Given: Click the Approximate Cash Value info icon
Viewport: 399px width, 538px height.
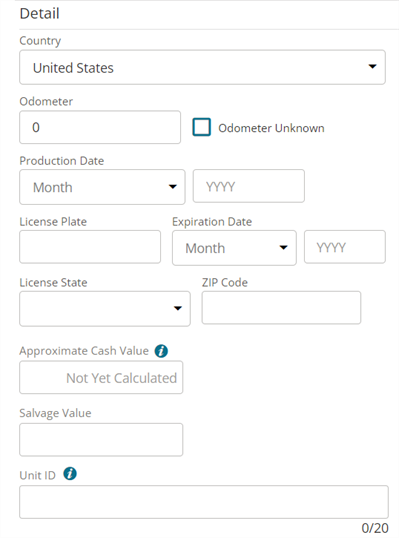Looking at the screenshot, I should point(161,351).
